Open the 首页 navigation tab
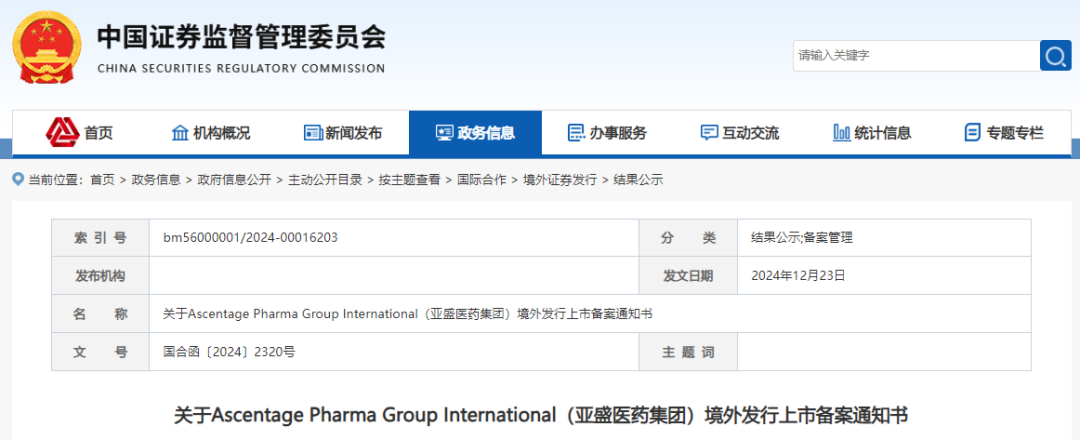This screenshot has width=1080, height=440. (x=79, y=133)
